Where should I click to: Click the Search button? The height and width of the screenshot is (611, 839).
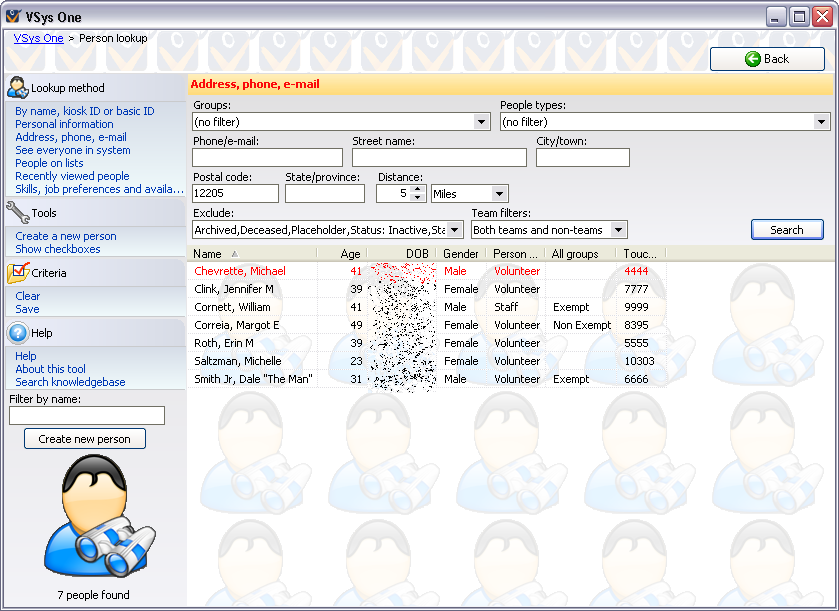[x=787, y=230]
